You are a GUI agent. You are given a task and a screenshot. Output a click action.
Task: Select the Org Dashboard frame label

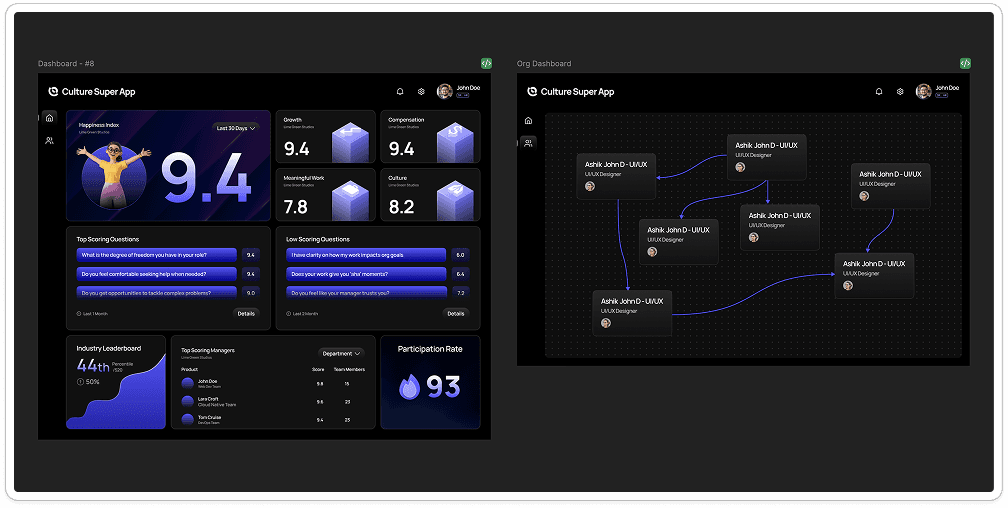click(544, 64)
